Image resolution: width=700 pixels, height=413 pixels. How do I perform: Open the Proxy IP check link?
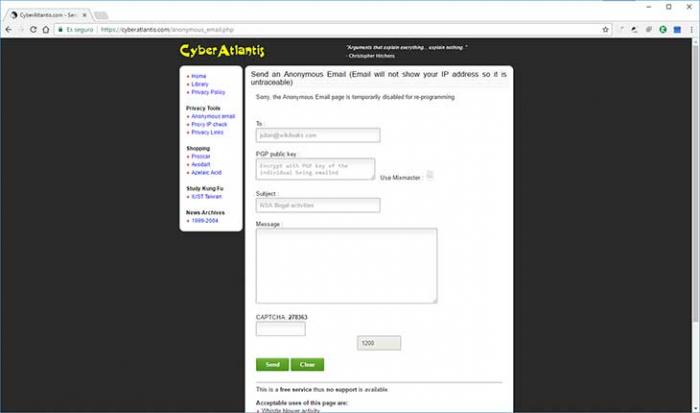coord(209,125)
